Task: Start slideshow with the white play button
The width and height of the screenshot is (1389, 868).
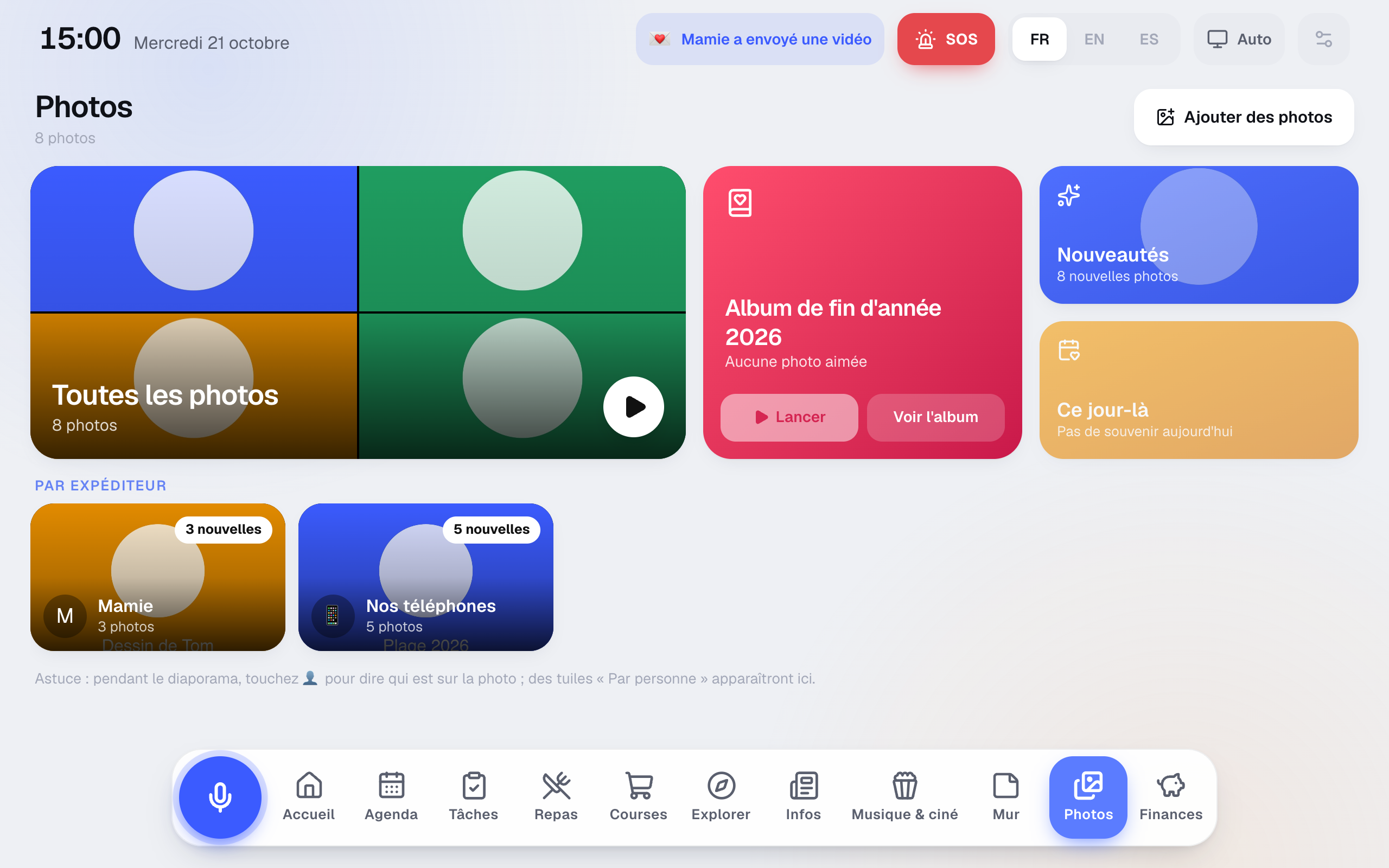Action: 634,407
